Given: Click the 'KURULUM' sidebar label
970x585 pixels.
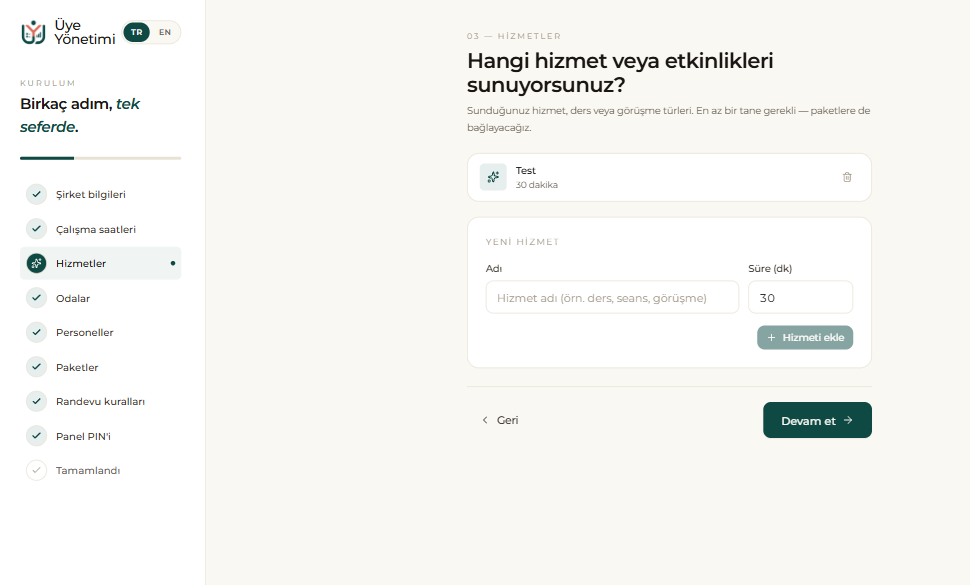Looking at the screenshot, I should (48, 83).
